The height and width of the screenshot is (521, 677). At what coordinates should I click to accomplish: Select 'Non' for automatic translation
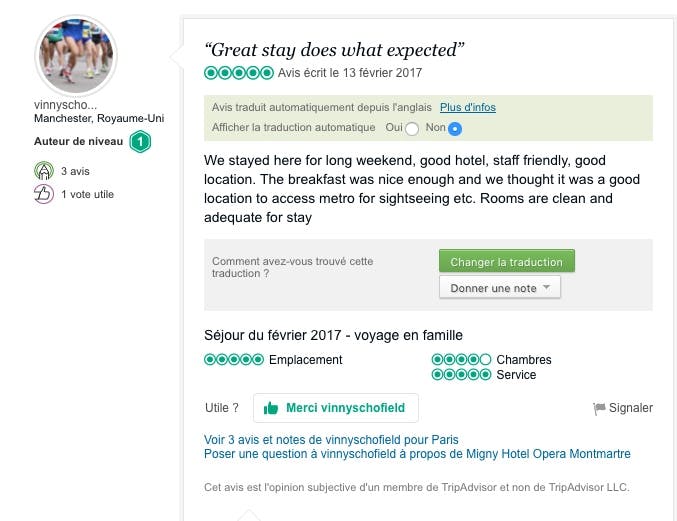click(x=455, y=129)
